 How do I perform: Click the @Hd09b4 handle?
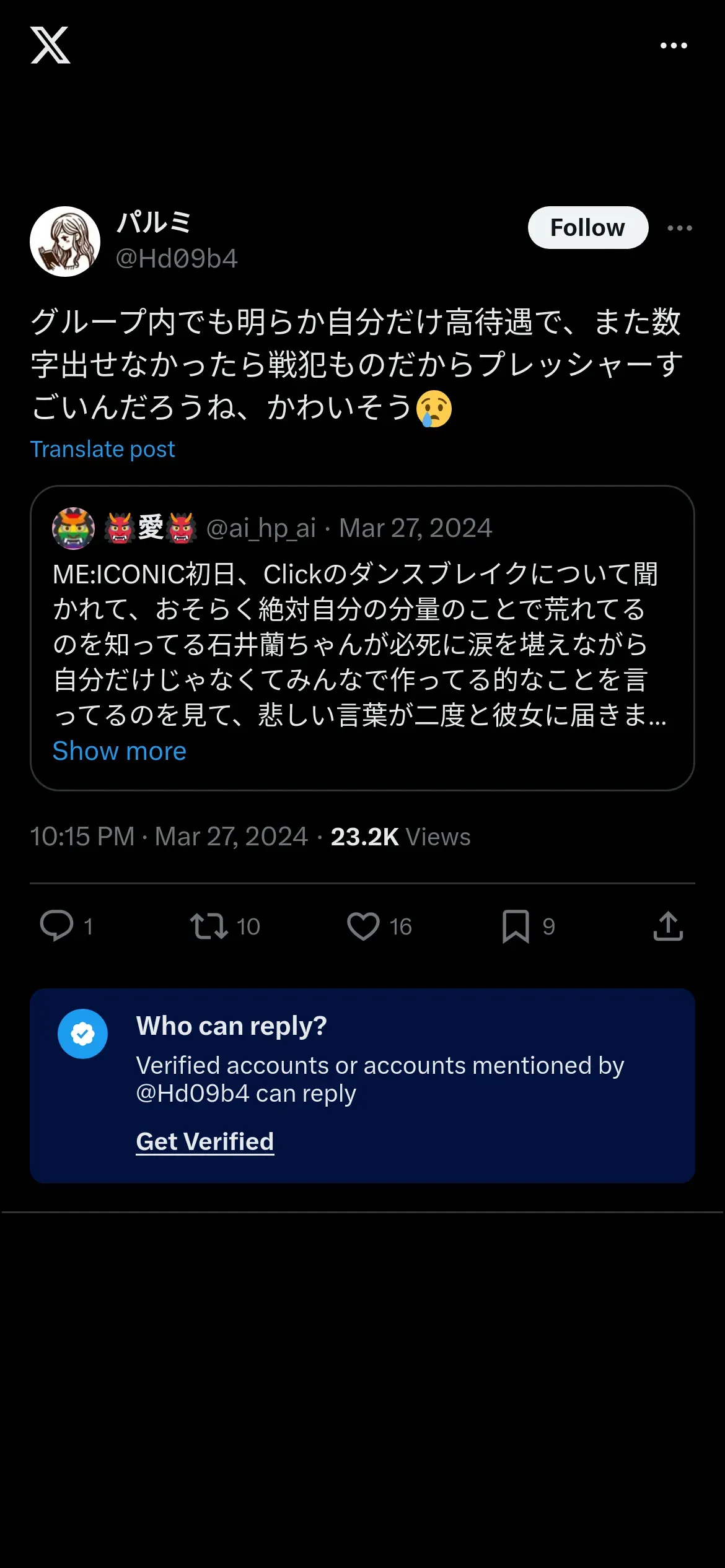177,259
